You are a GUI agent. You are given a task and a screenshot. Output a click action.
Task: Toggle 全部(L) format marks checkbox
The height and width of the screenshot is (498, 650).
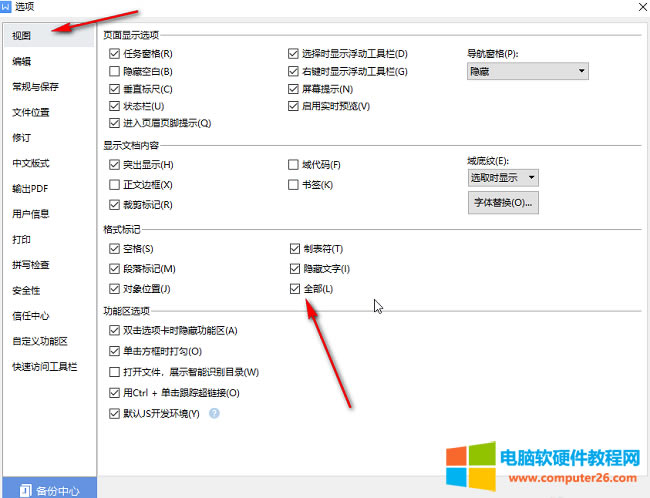(x=295, y=289)
